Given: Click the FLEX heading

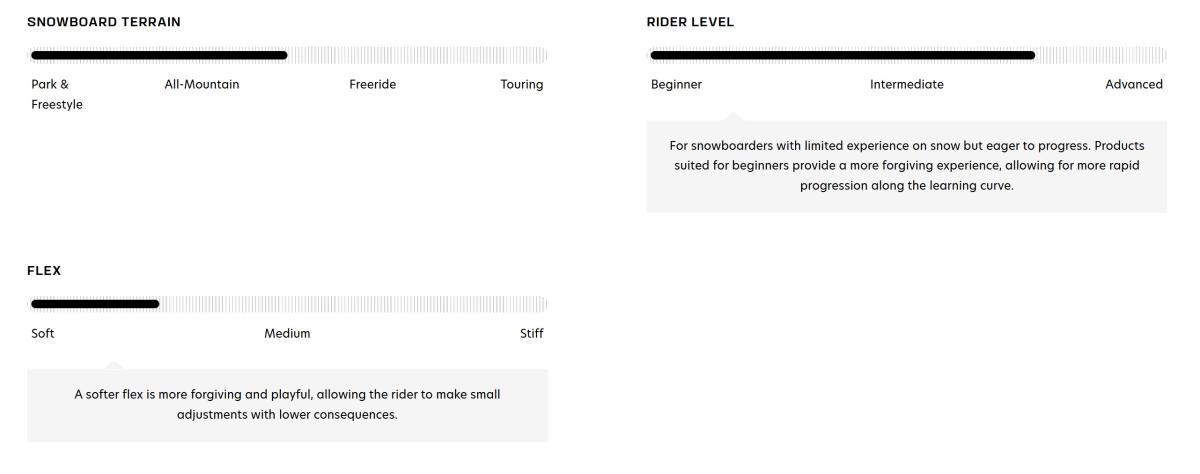Looking at the screenshot, I should click(x=44, y=271).
